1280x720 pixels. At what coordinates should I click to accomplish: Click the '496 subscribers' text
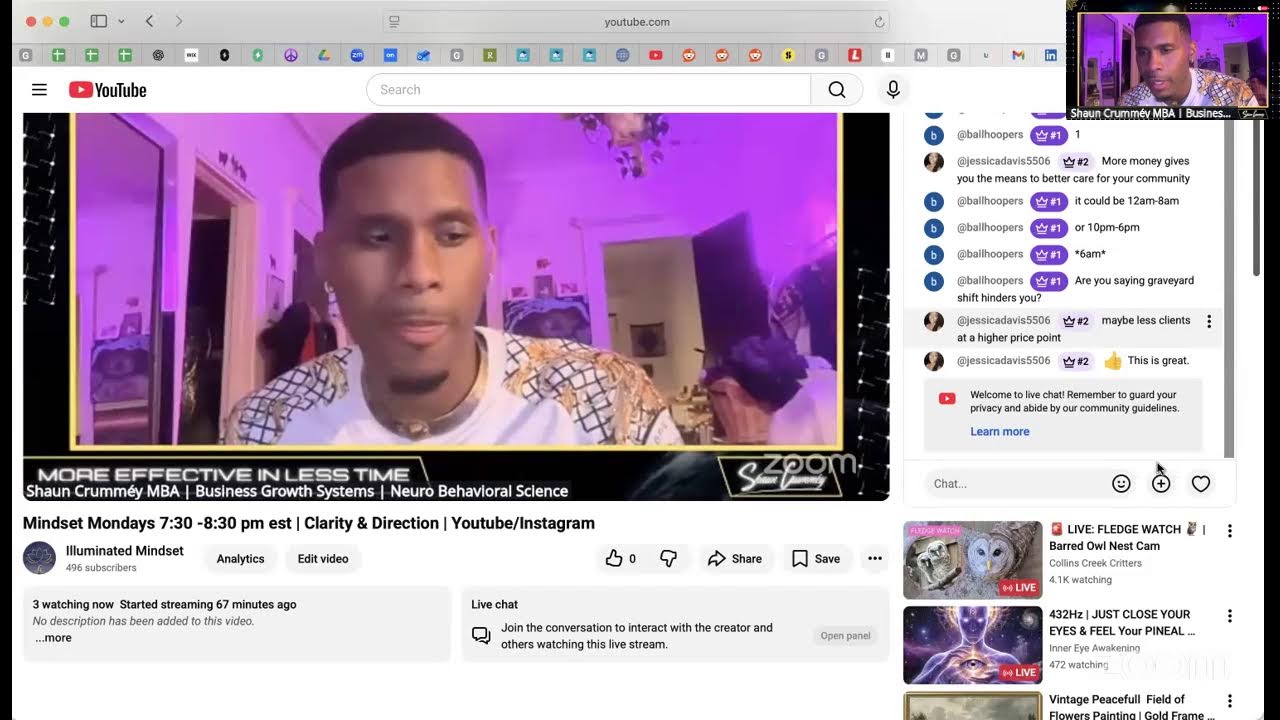pos(101,568)
